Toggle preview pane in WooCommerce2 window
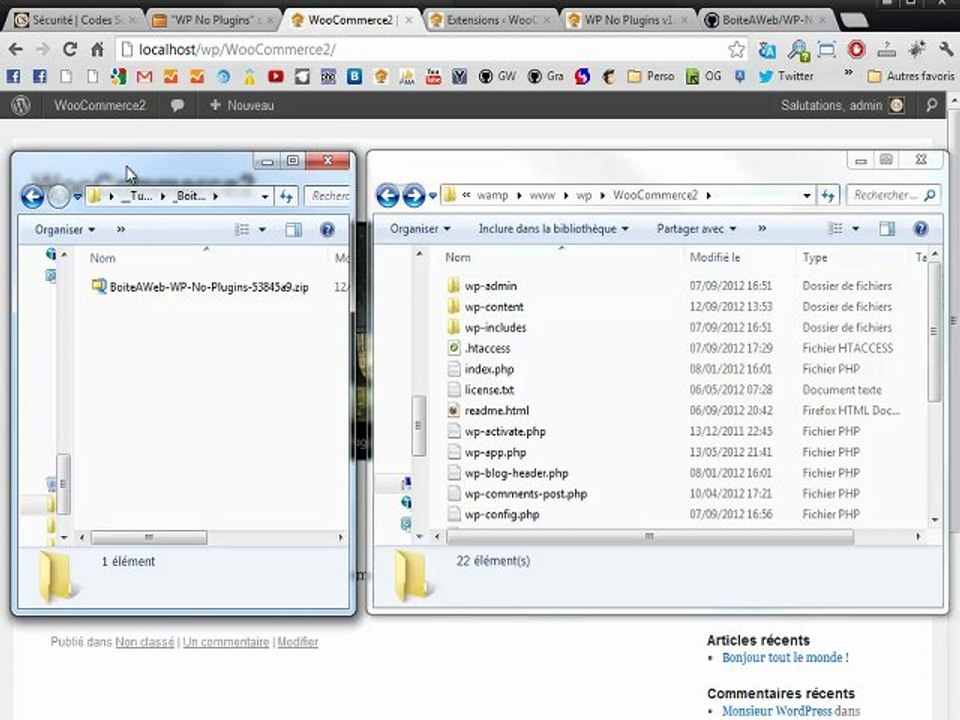Screen dimensions: 960x720 click(887, 228)
